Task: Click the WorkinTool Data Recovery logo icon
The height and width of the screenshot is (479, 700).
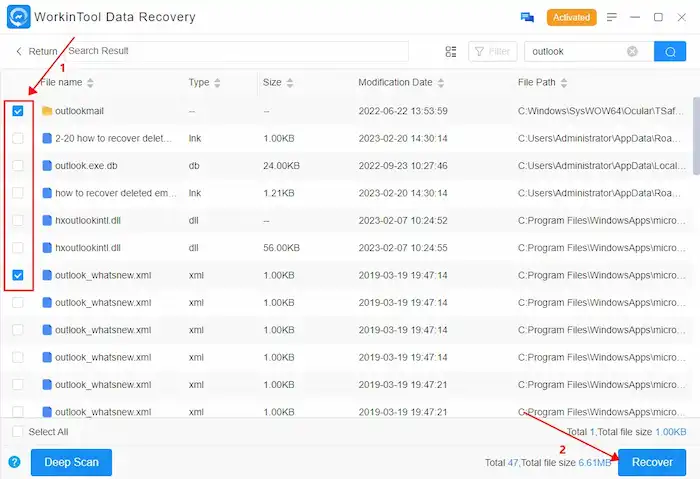Action: point(19,17)
